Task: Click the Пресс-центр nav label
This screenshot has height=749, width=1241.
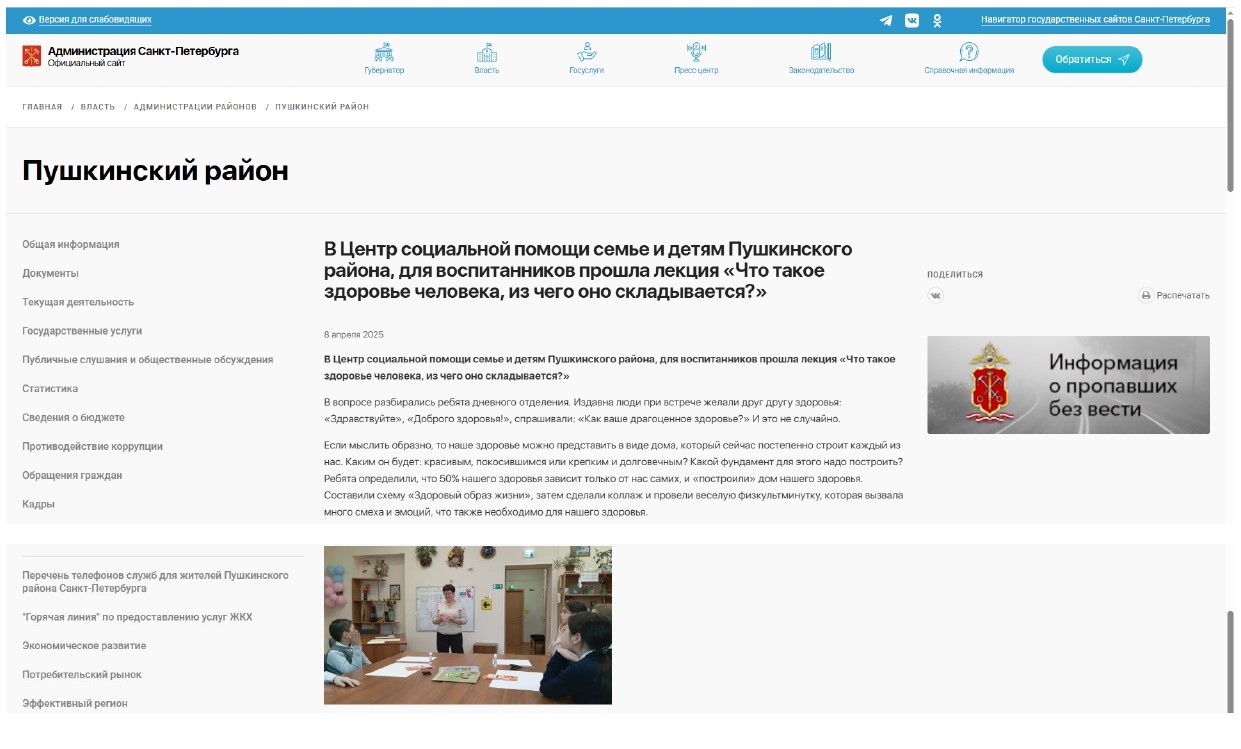Action: point(696,71)
